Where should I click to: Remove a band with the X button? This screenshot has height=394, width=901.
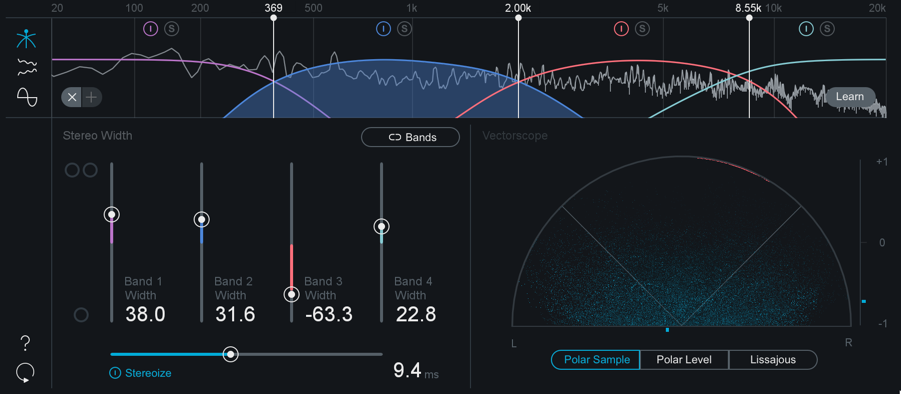pyautogui.click(x=72, y=97)
